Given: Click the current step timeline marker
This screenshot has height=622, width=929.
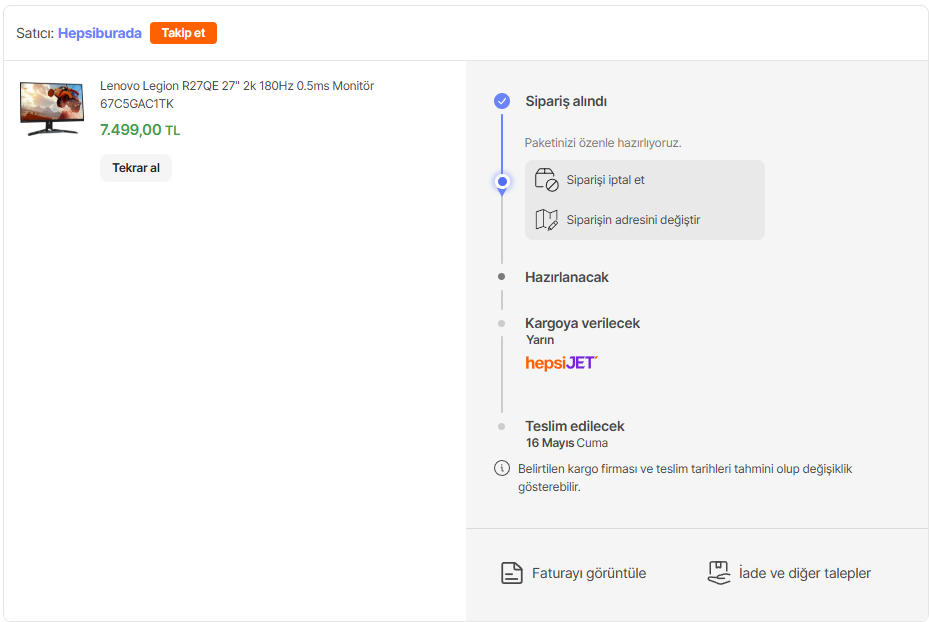Looking at the screenshot, I should pos(502,181).
